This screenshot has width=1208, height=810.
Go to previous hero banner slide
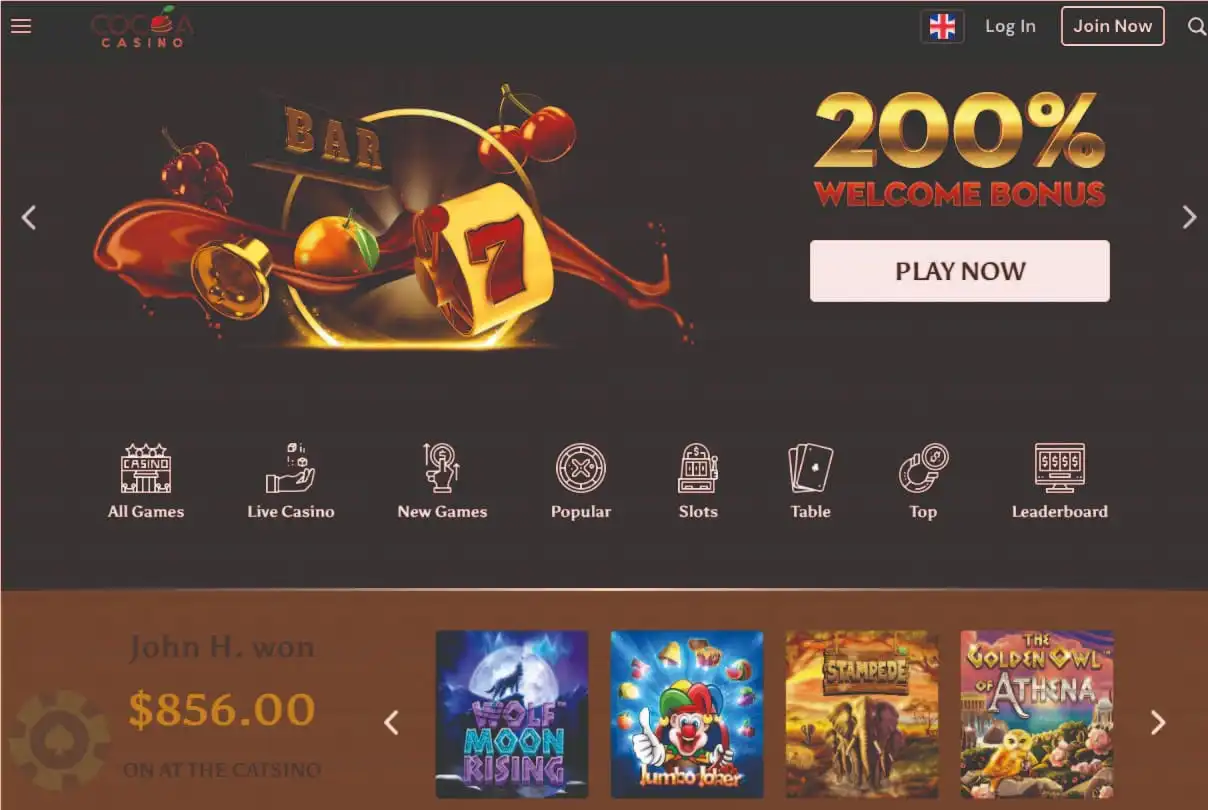(29, 217)
